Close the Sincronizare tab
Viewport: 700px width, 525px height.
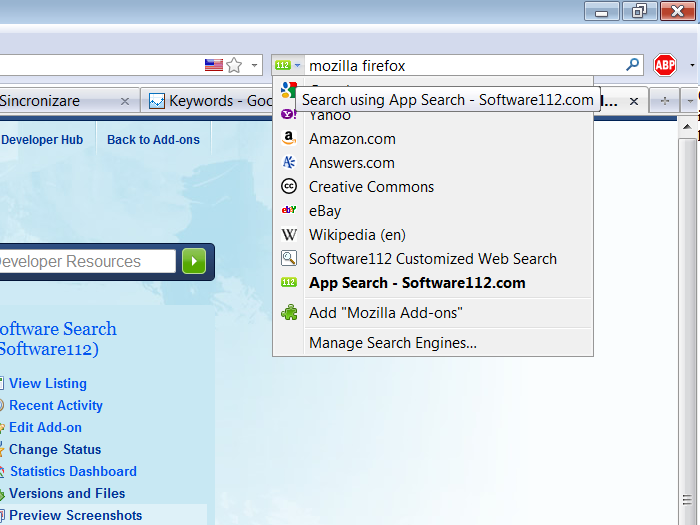coord(125,102)
